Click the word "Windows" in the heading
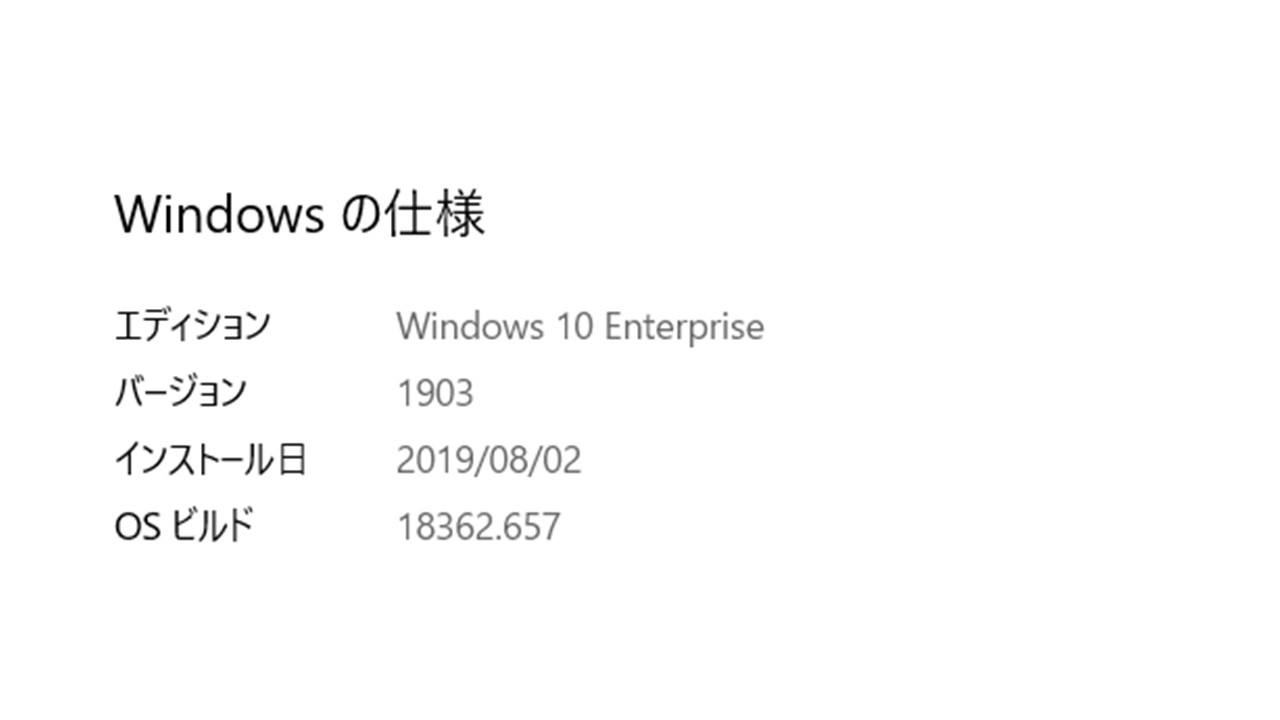Screen dimensions: 1280x720 pyautogui.click(x=219, y=214)
